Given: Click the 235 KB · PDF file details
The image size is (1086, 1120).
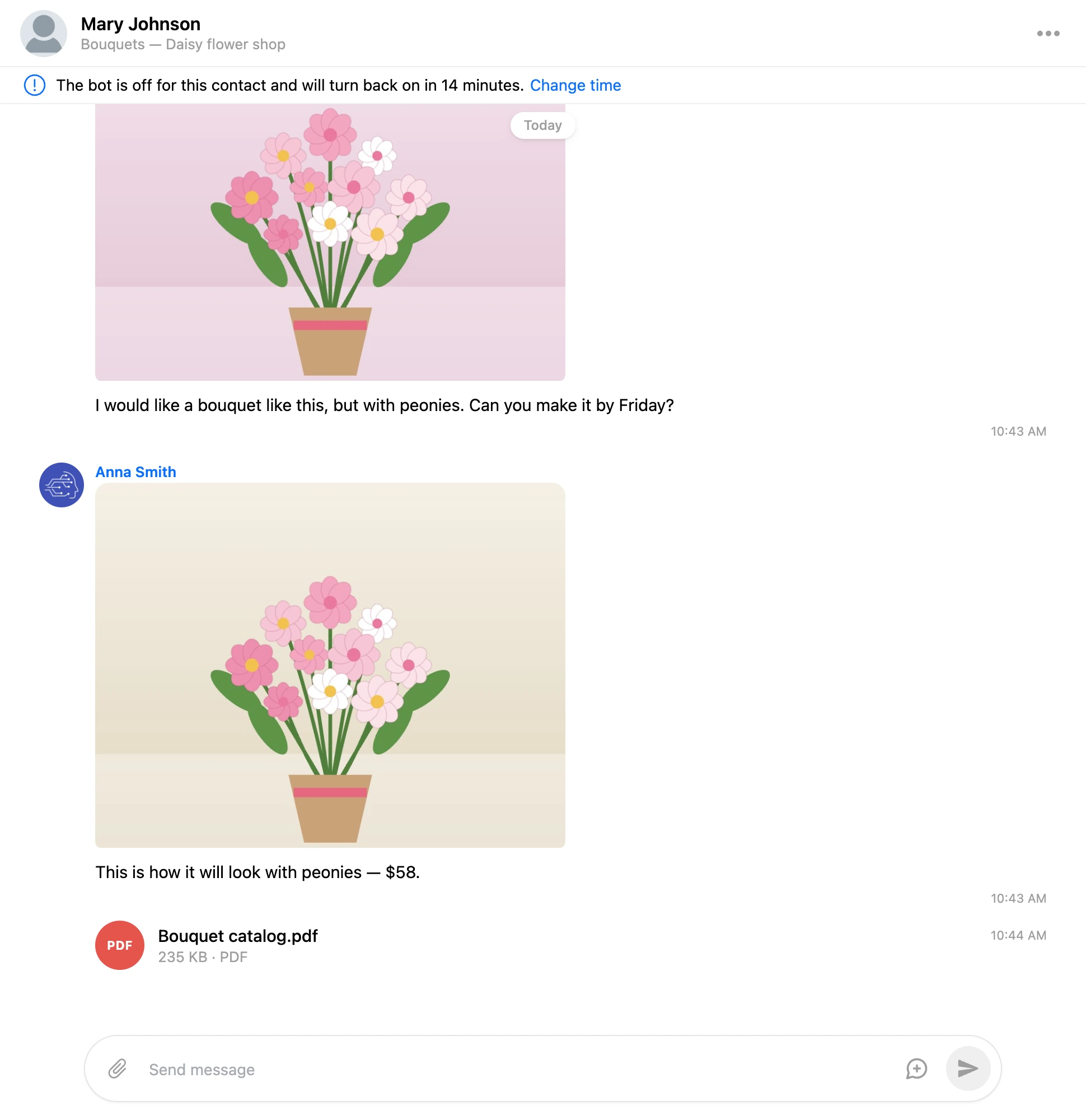Looking at the screenshot, I should [x=203, y=957].
